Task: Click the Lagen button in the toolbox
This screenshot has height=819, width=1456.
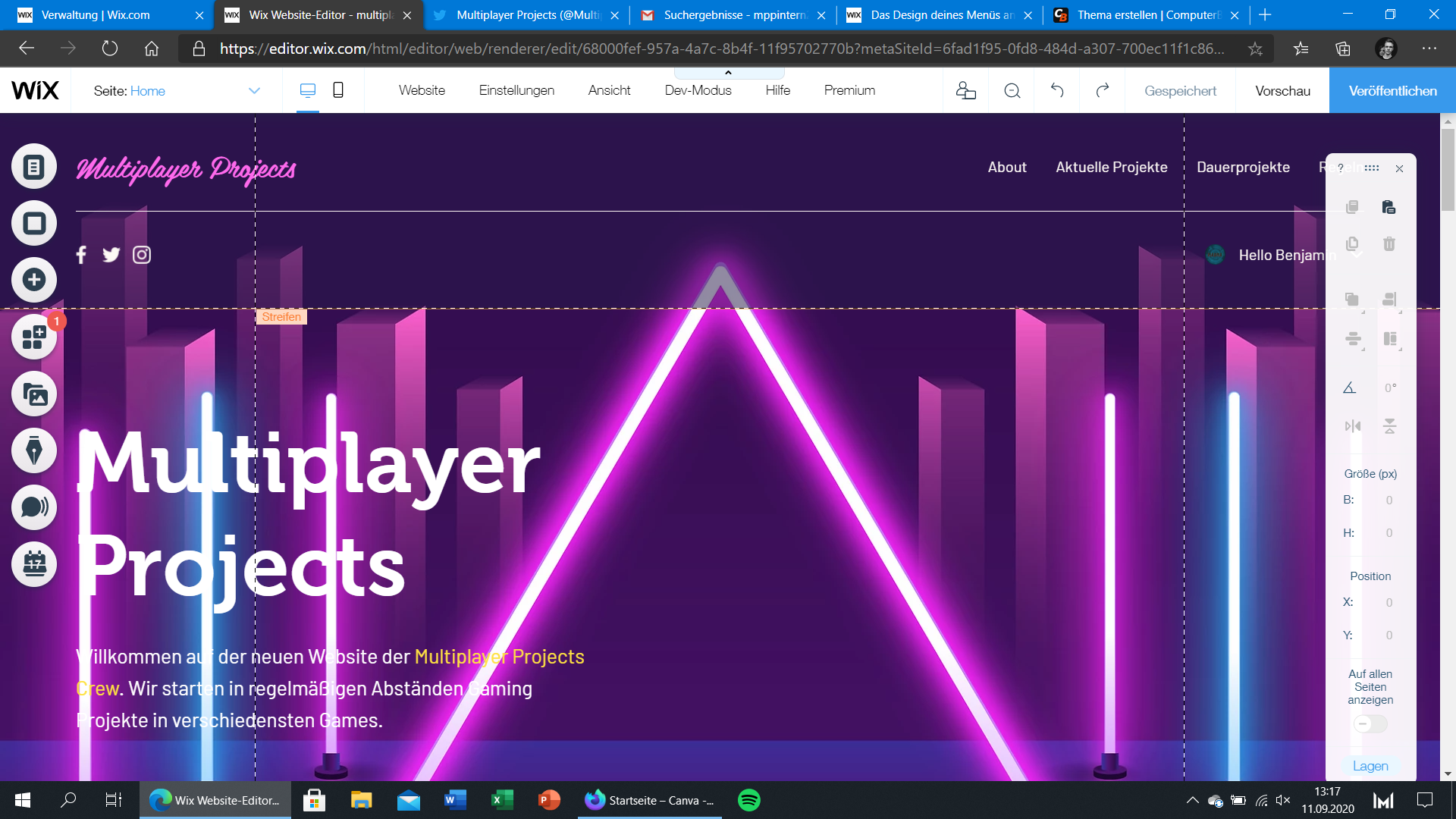Action: (1370, 766)
